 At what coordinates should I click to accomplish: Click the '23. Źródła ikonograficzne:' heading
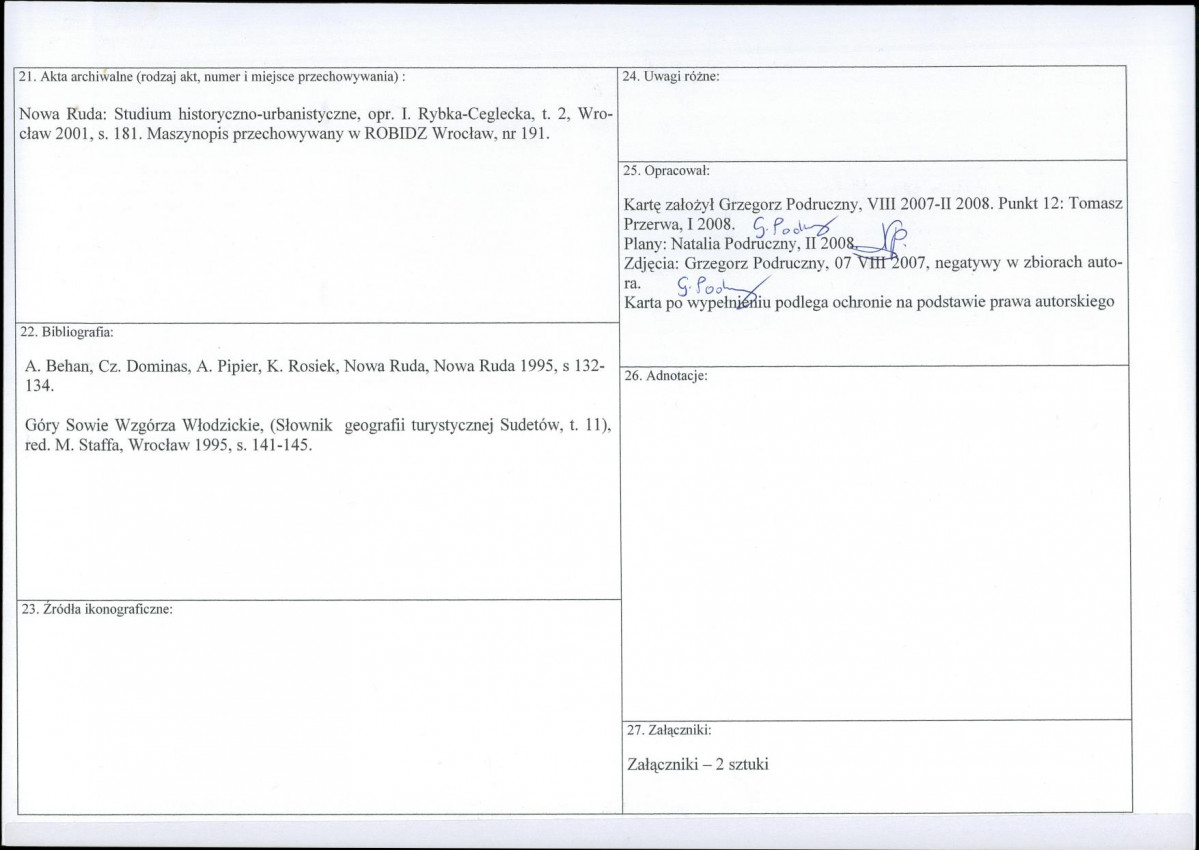[x=96, y=609]
